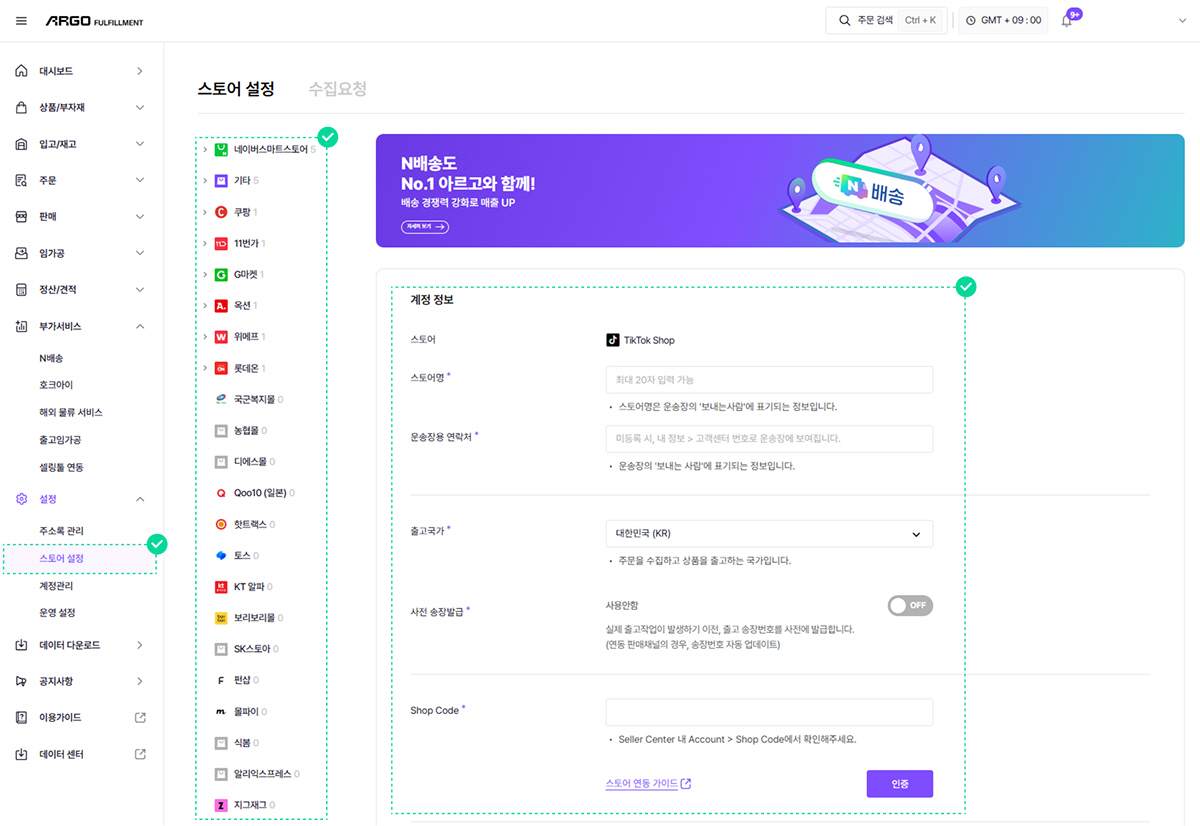Switch to the 수집요청 tab

337,89
